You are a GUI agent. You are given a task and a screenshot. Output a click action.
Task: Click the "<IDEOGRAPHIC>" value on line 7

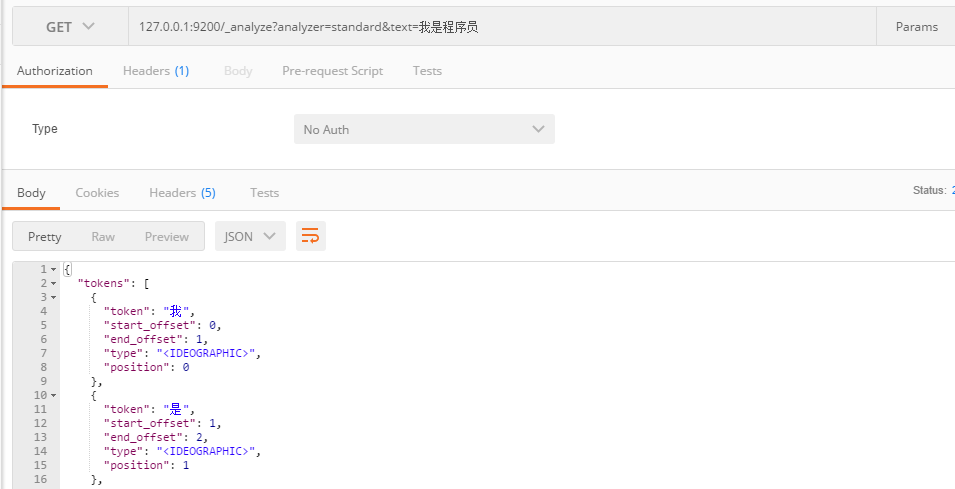pos(206,353)
